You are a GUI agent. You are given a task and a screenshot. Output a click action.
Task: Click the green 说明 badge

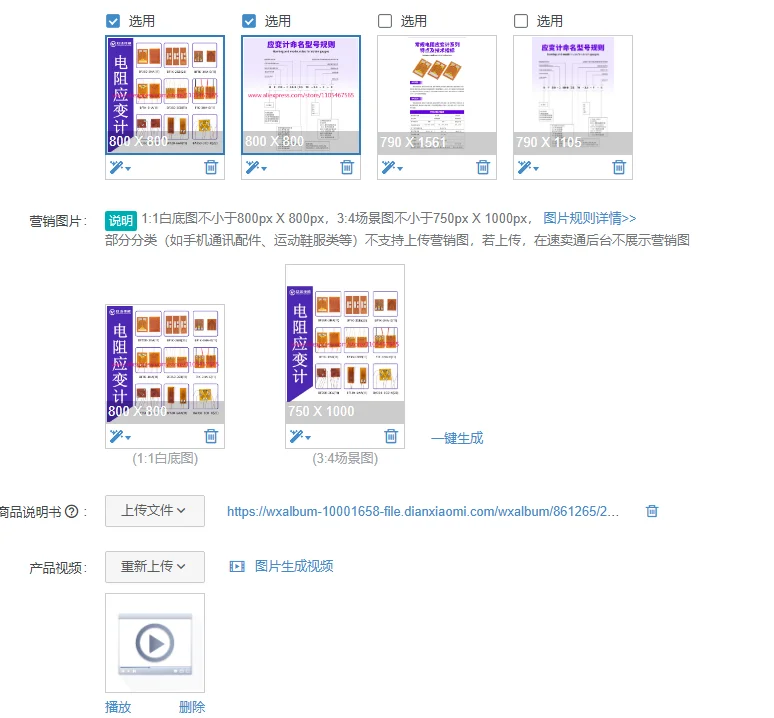tap(121, 220)
